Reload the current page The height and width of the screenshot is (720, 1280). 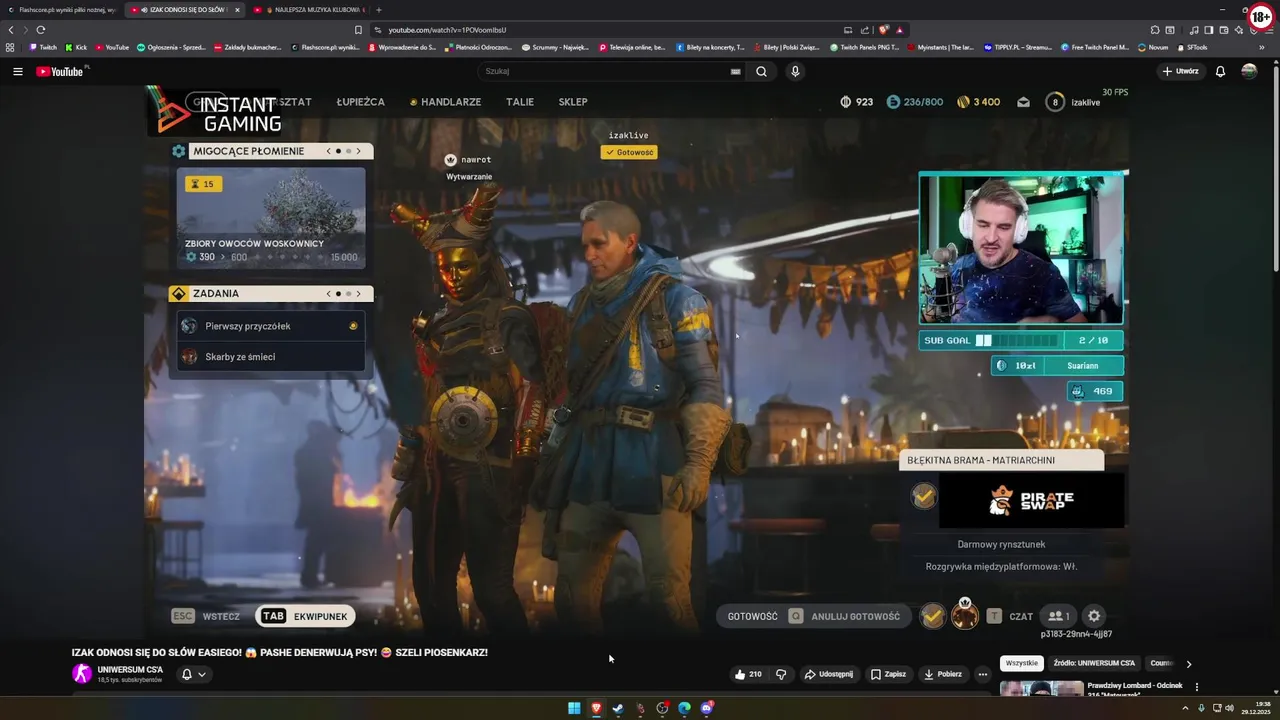pos(40,30)
